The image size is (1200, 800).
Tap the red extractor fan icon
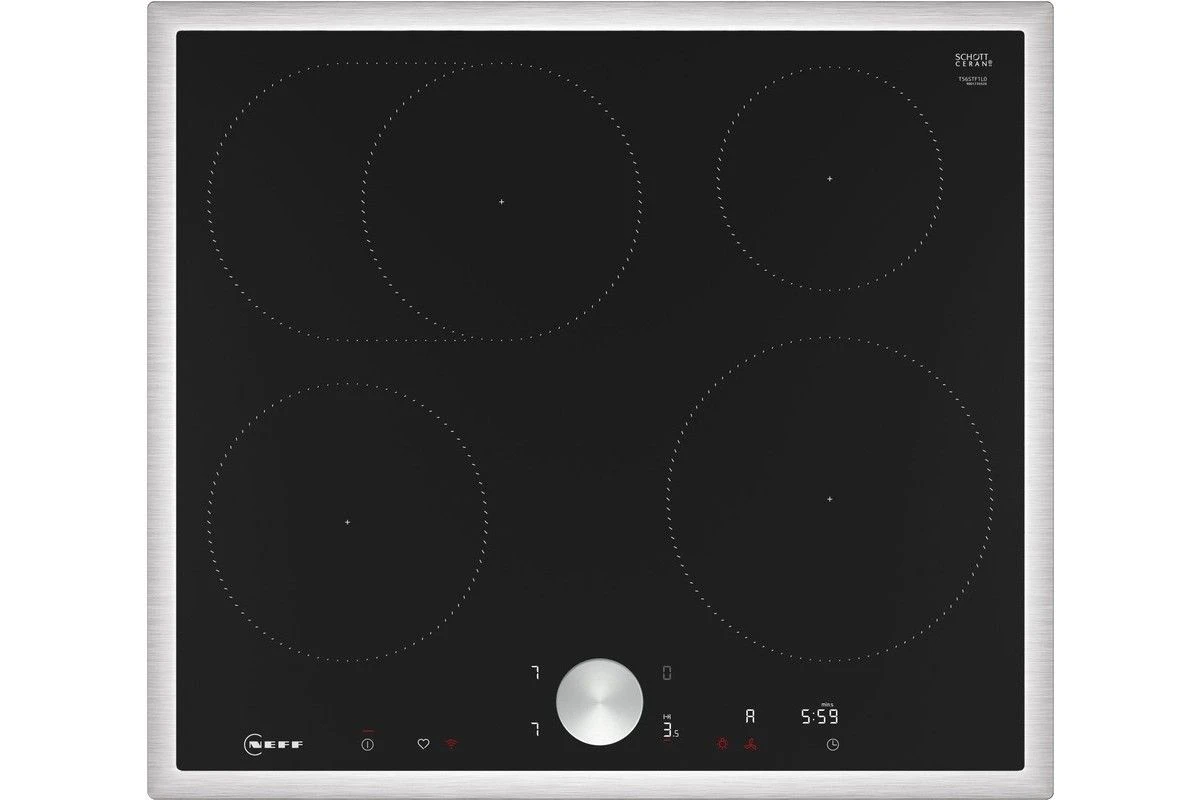(750, 744)
